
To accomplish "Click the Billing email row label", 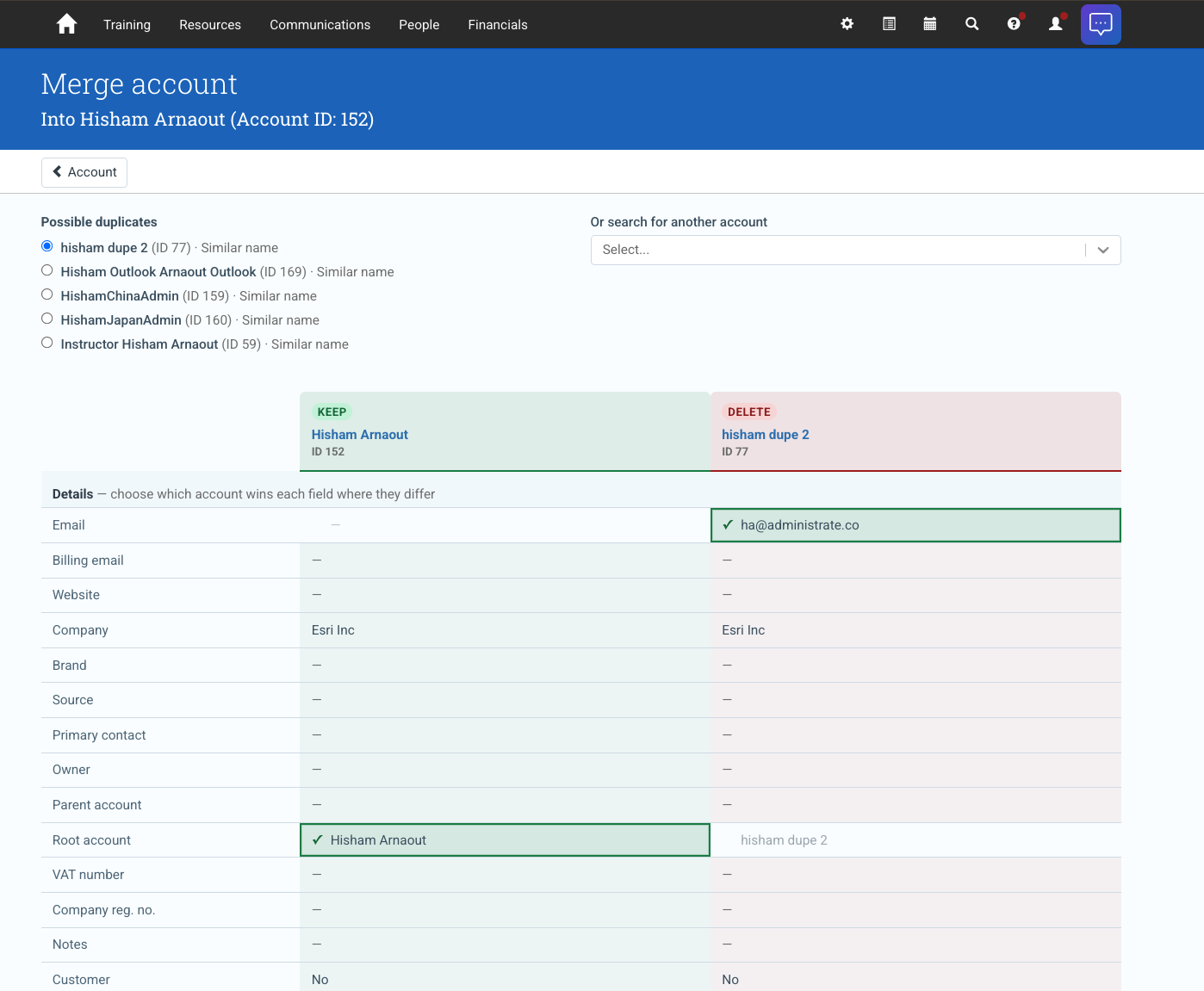I will pyautogui.click(x=88, y=561).
